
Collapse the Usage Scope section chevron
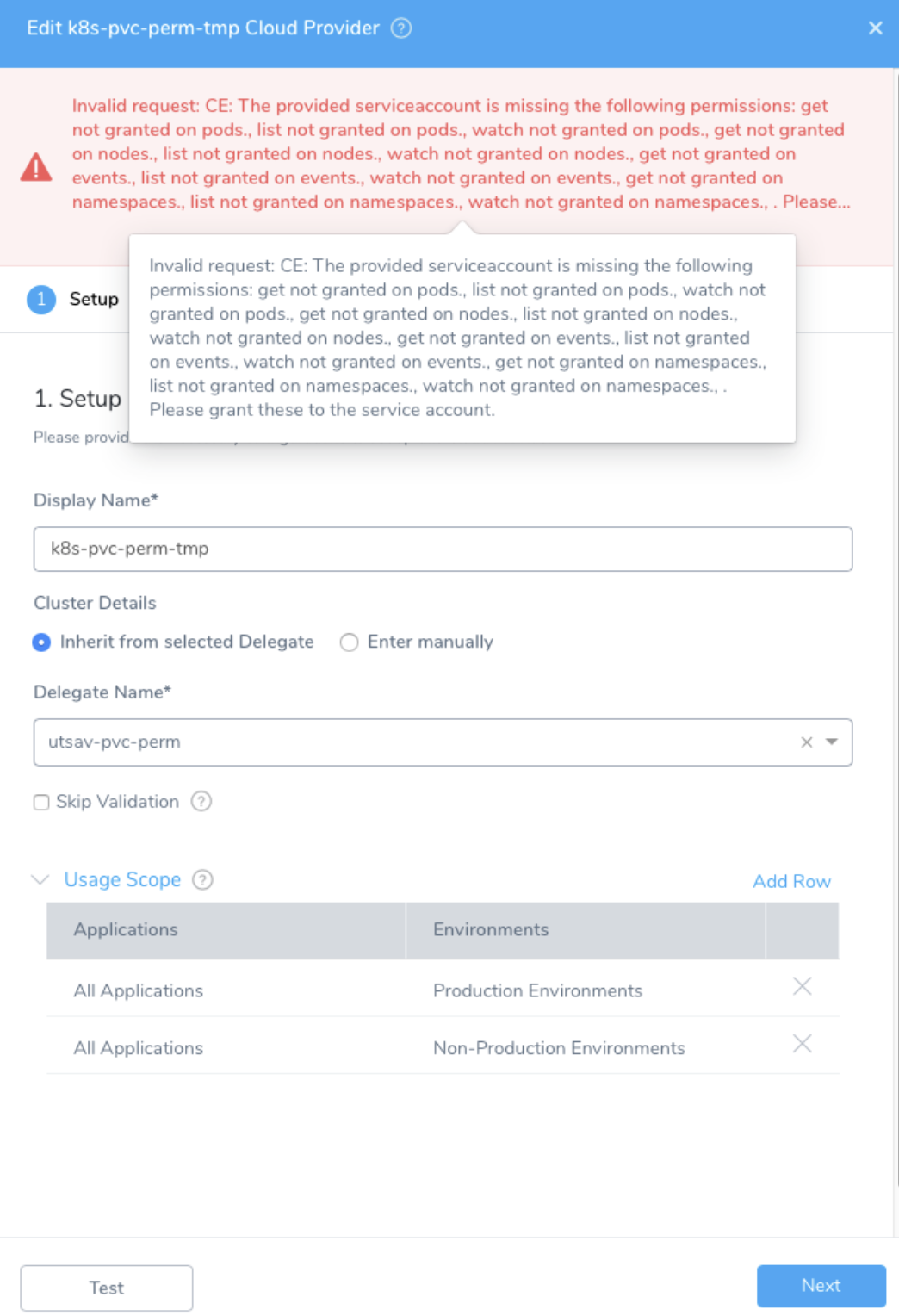(x=40, y=879)
